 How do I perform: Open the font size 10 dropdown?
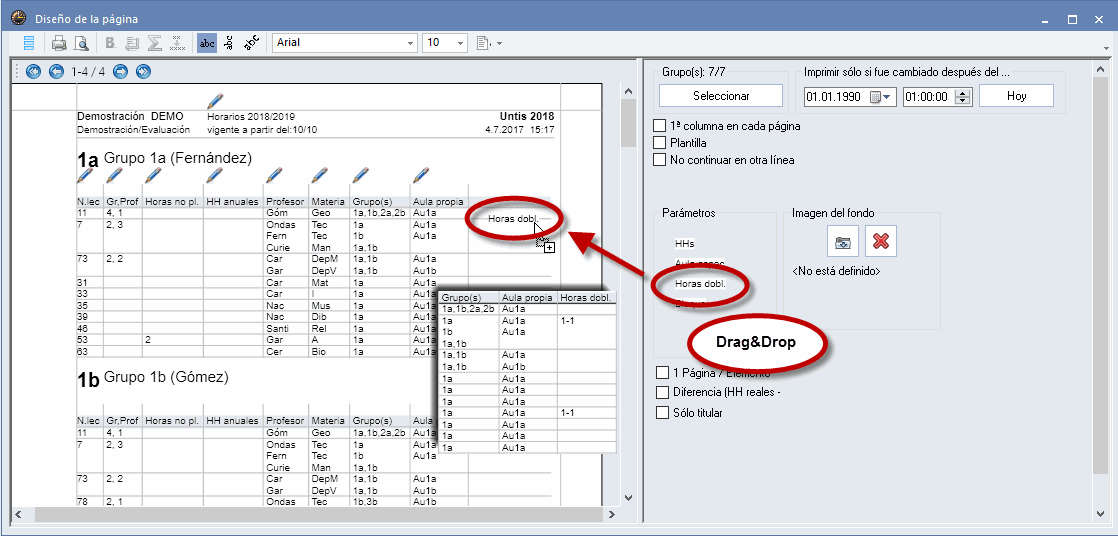click(x=461, y=43)
